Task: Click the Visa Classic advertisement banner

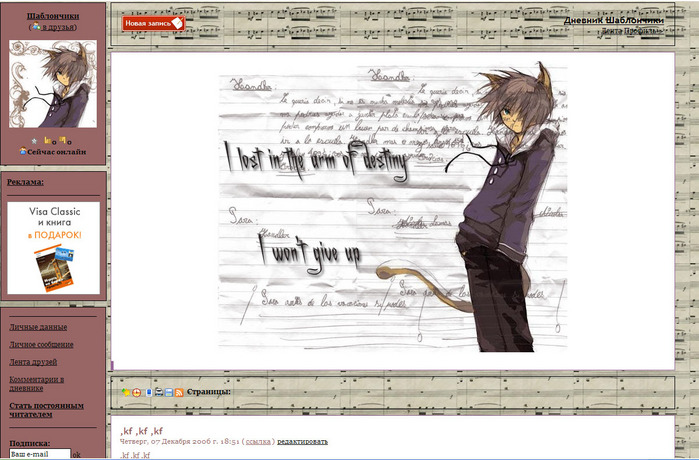Action: click(x=53, y=248)
